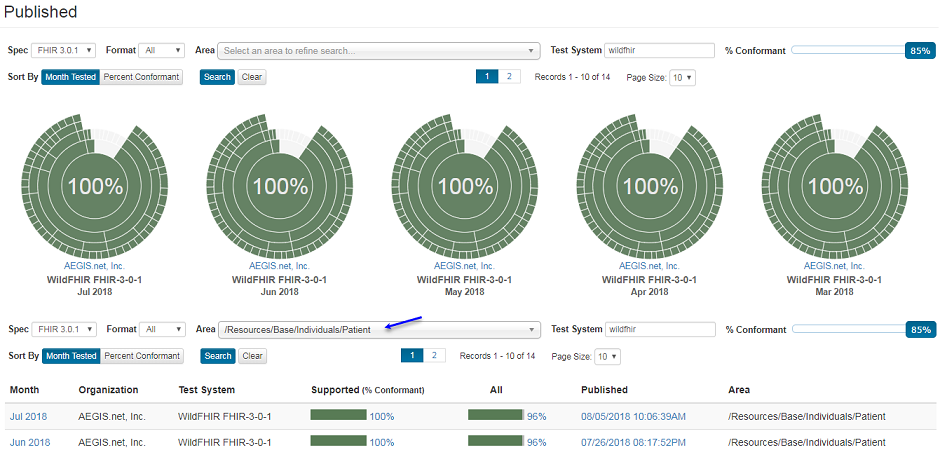Open the upper Page Size 10 dropdown
This screenshot has width=940, height=457.
(x=682, y=77)
